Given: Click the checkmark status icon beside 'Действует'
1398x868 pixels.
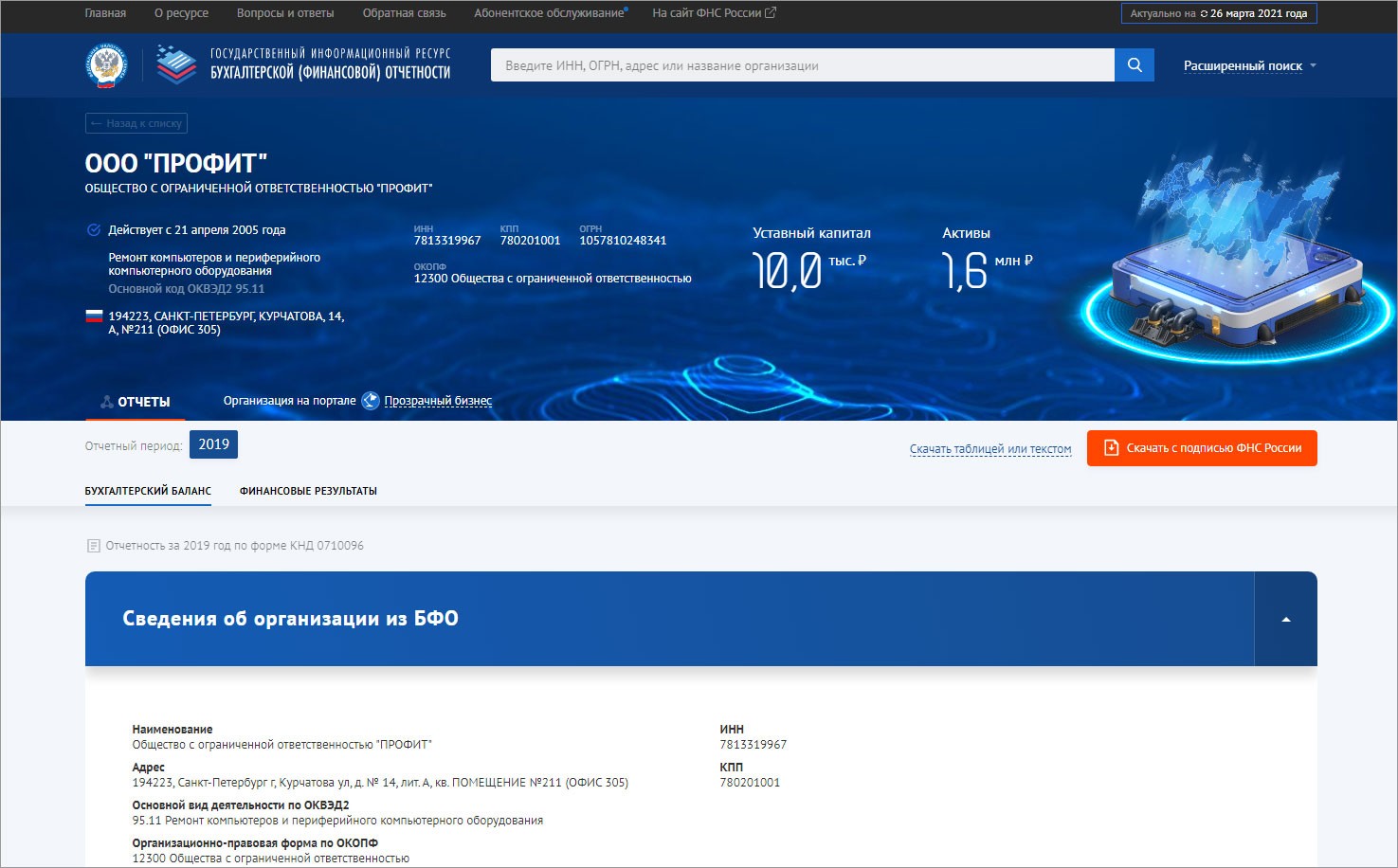Looking at the screenshot, I should click(94, 229).
